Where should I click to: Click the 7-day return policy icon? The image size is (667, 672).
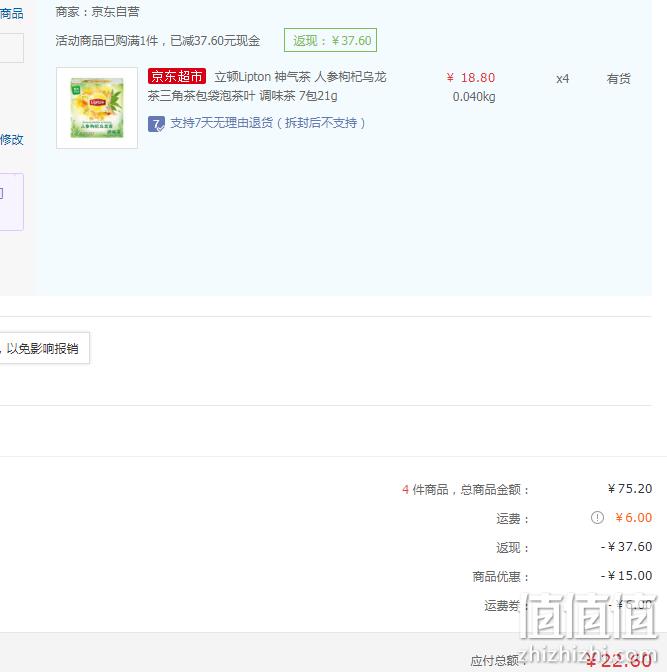pyautogui.click(x=156, y=124)
